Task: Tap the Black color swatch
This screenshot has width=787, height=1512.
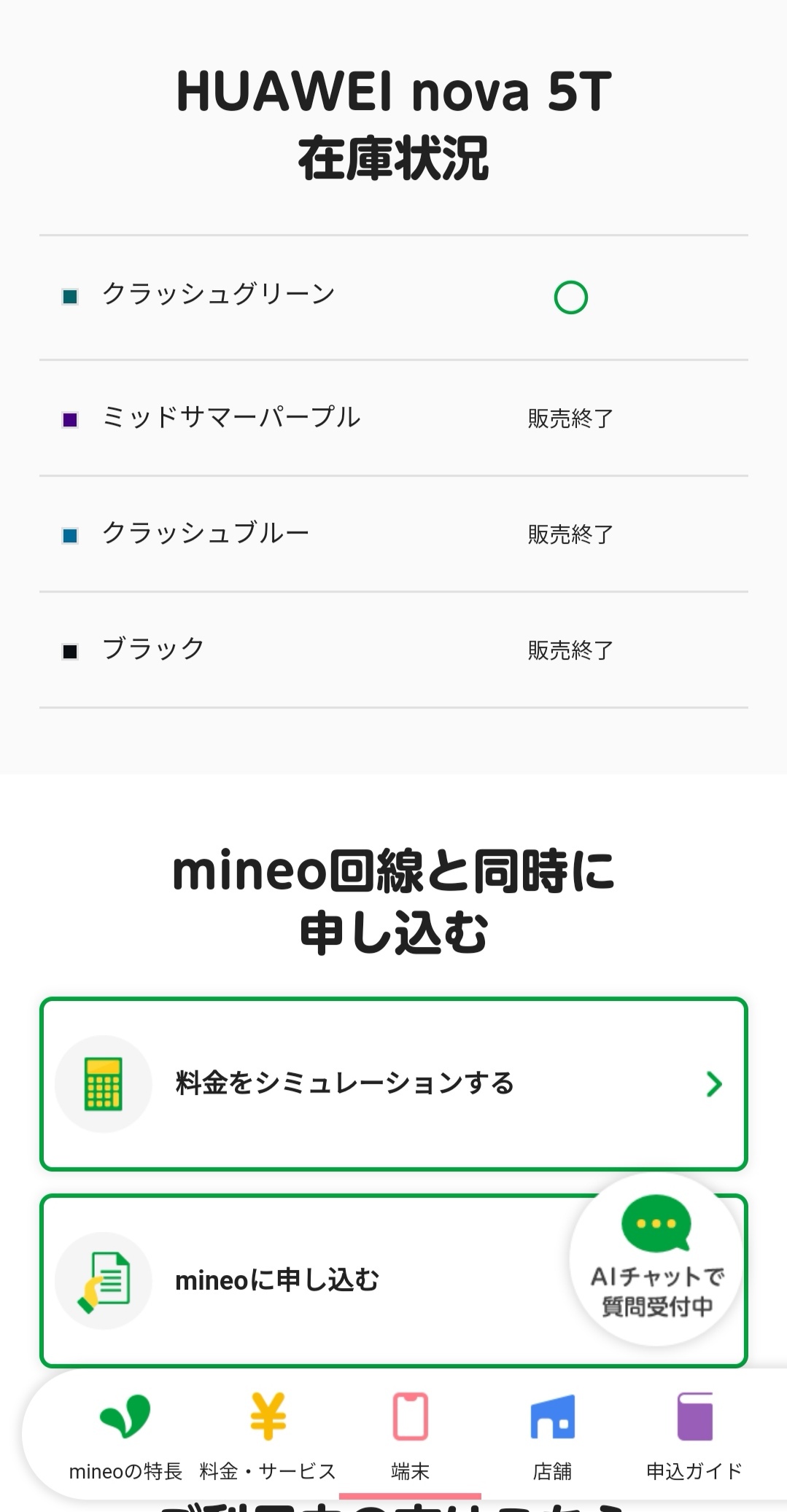Action: pos(70,651)
